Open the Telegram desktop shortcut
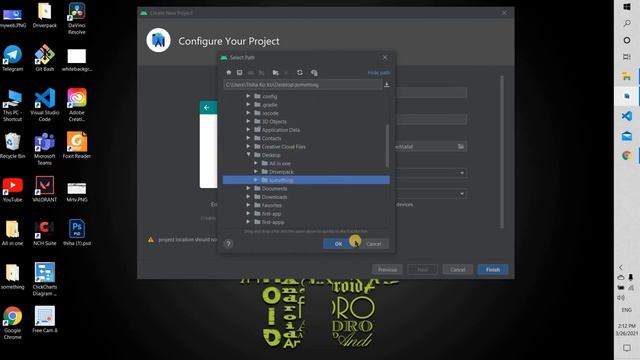This screenshot has height=360, width=640. tap(13, 59)
